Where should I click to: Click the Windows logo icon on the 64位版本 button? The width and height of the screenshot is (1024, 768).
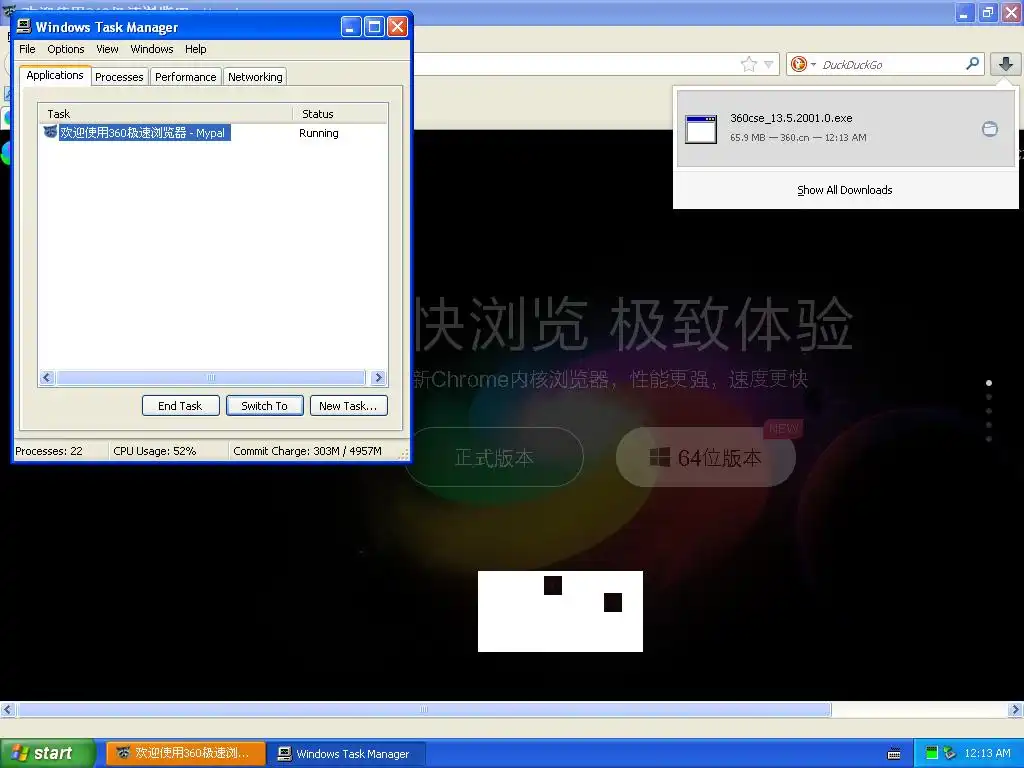point(660,457)
